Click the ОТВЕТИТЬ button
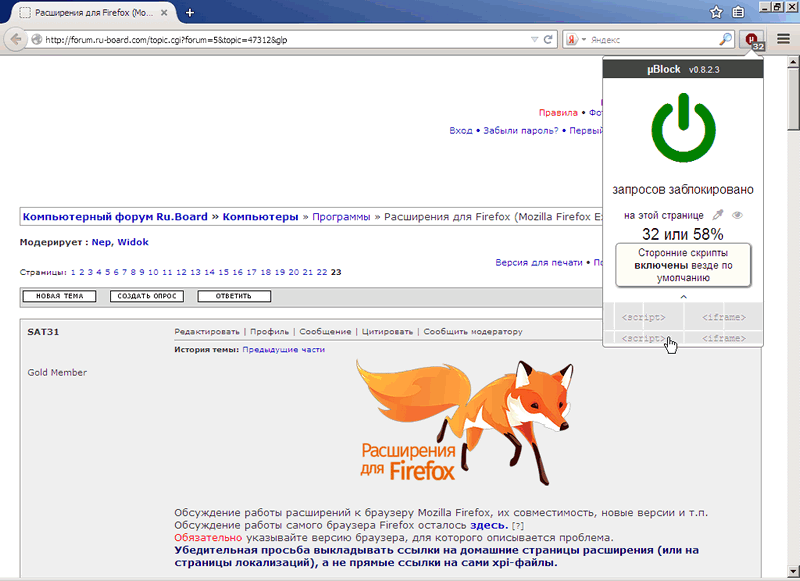The width and height of the screenshot is (800, 581). [x=234, y=296]
